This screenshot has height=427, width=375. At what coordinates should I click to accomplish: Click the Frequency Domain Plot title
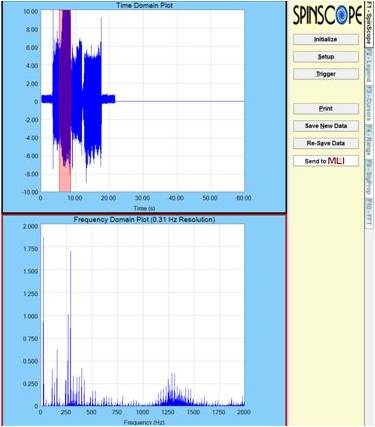click(144, 220)
